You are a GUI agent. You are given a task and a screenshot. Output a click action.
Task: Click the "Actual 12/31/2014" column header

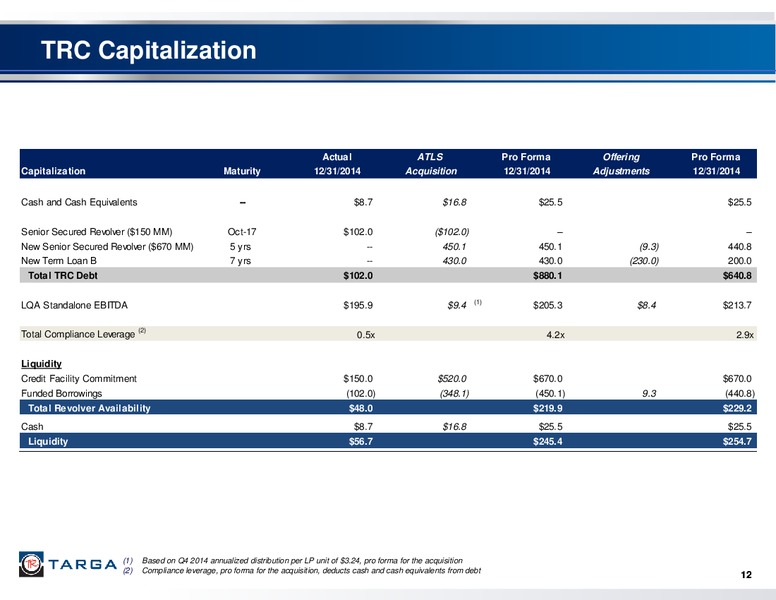point(337,164)
